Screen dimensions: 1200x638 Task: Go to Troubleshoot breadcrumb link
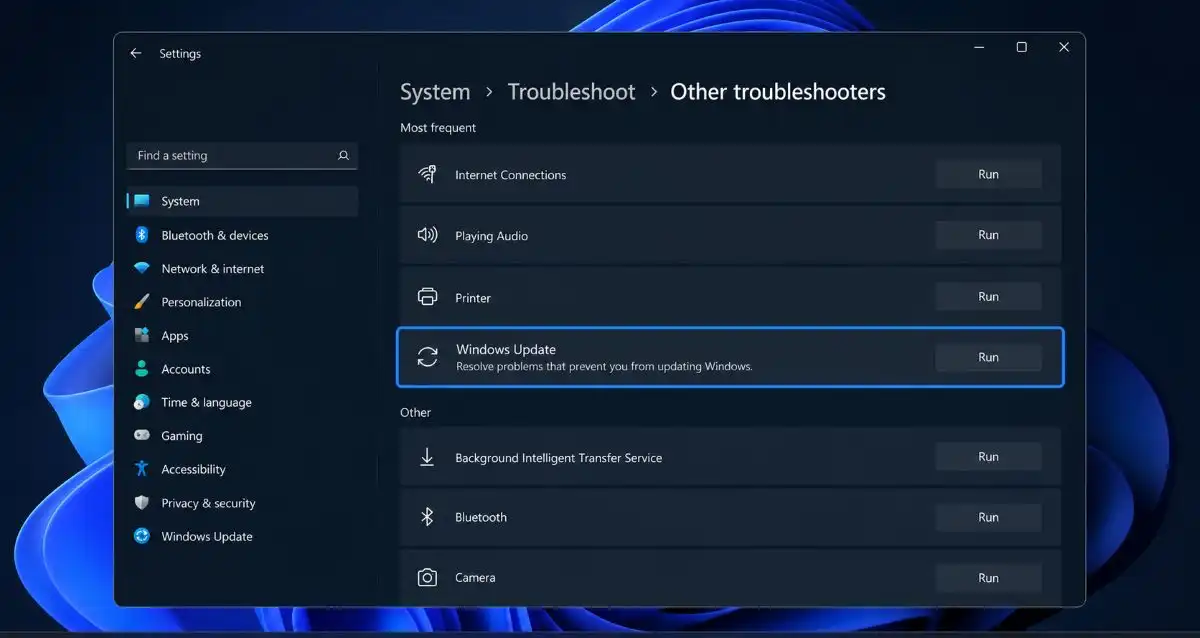point(571,92)
